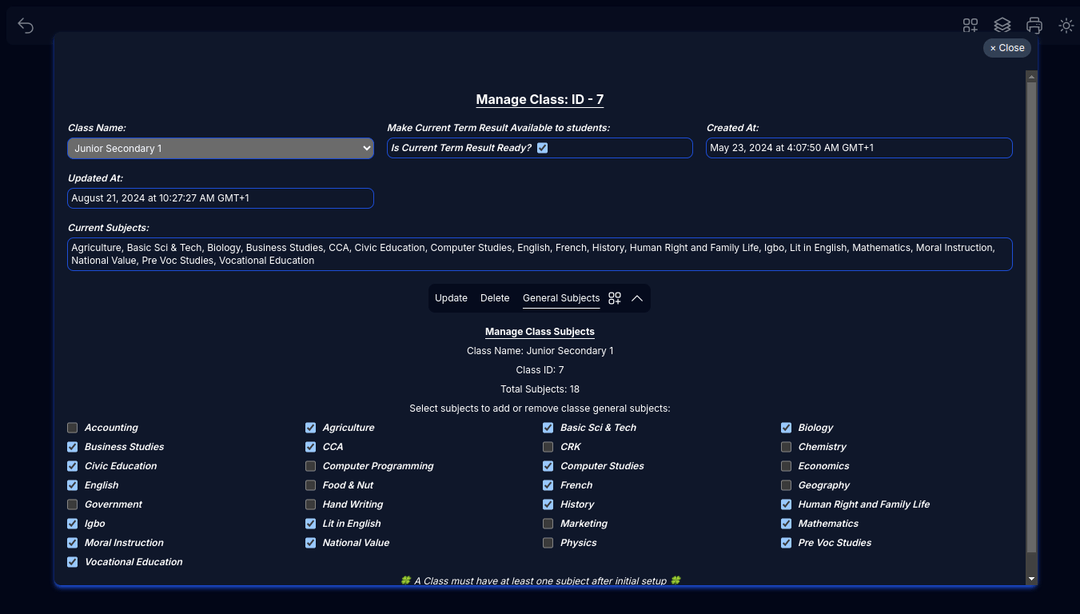The height and width of the screenshot is (614, 1080).
Task: Click the scrollbar down arrow
Action: coord(1031,579)
